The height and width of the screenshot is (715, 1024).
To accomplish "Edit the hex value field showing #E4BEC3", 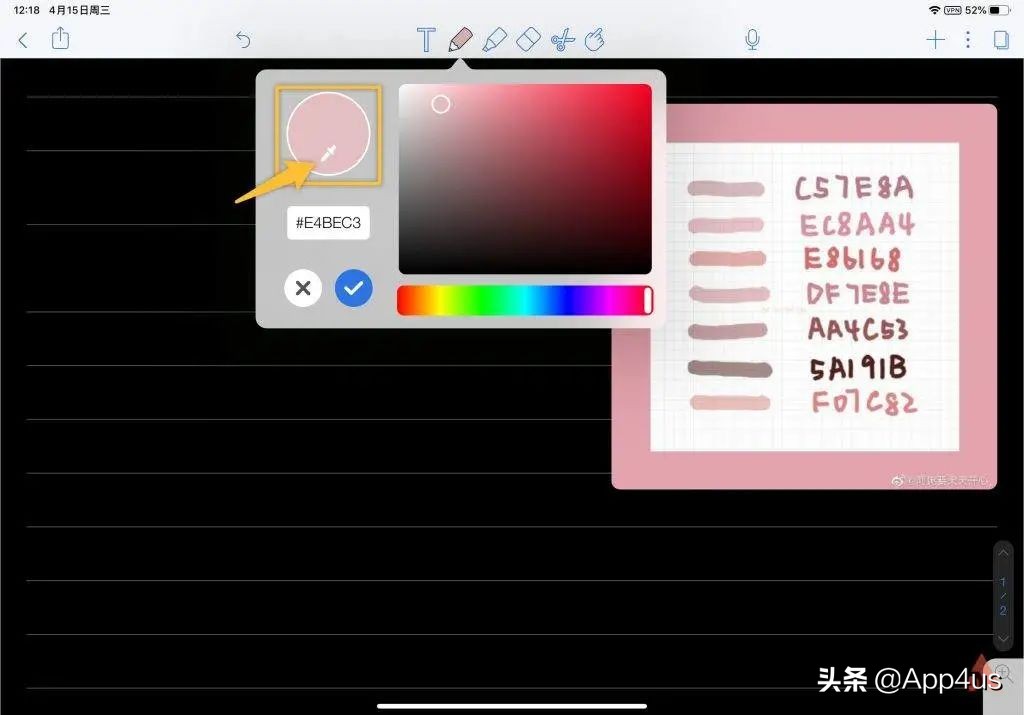I will click(328, 223).
